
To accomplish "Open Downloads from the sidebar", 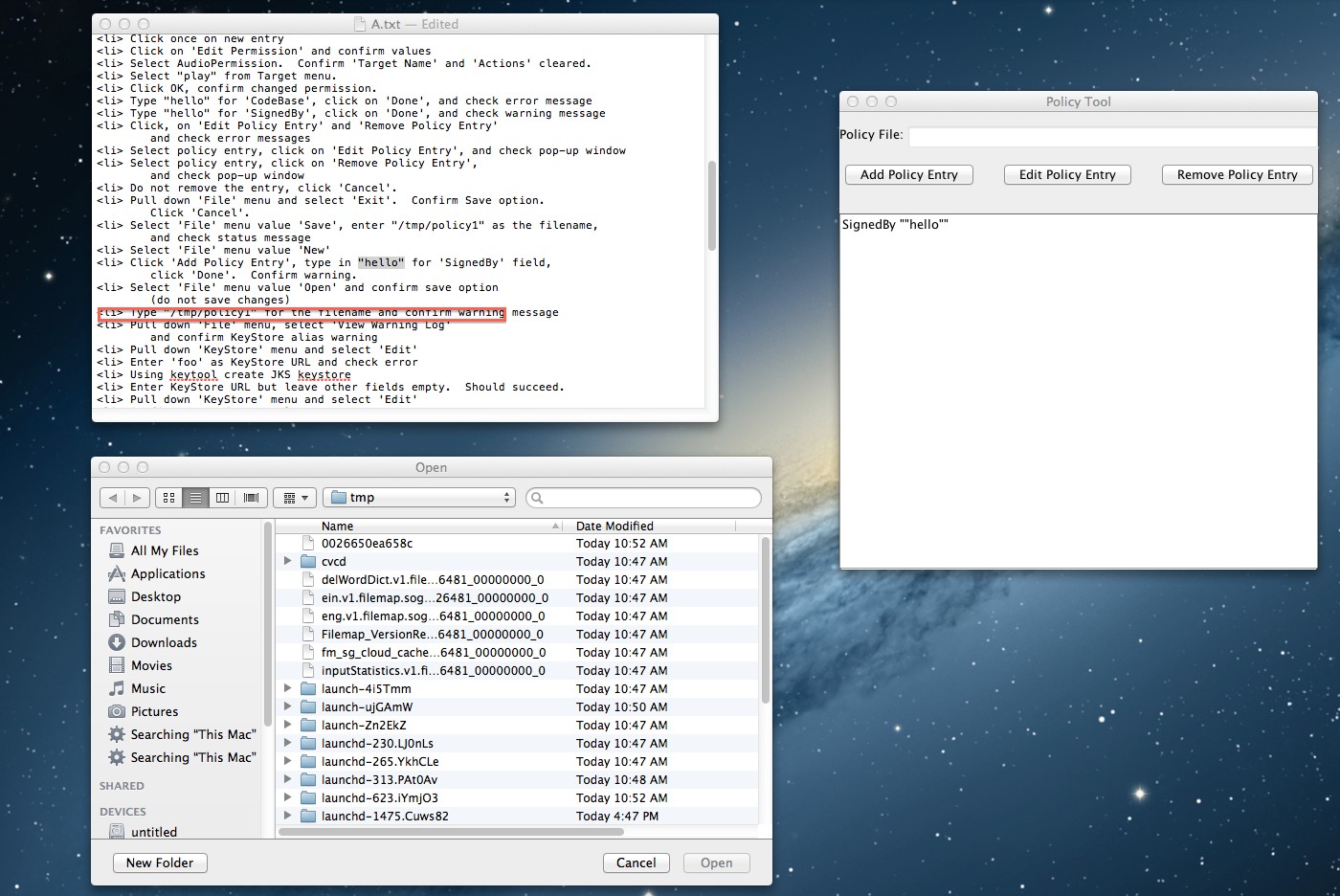I will 164,643.
